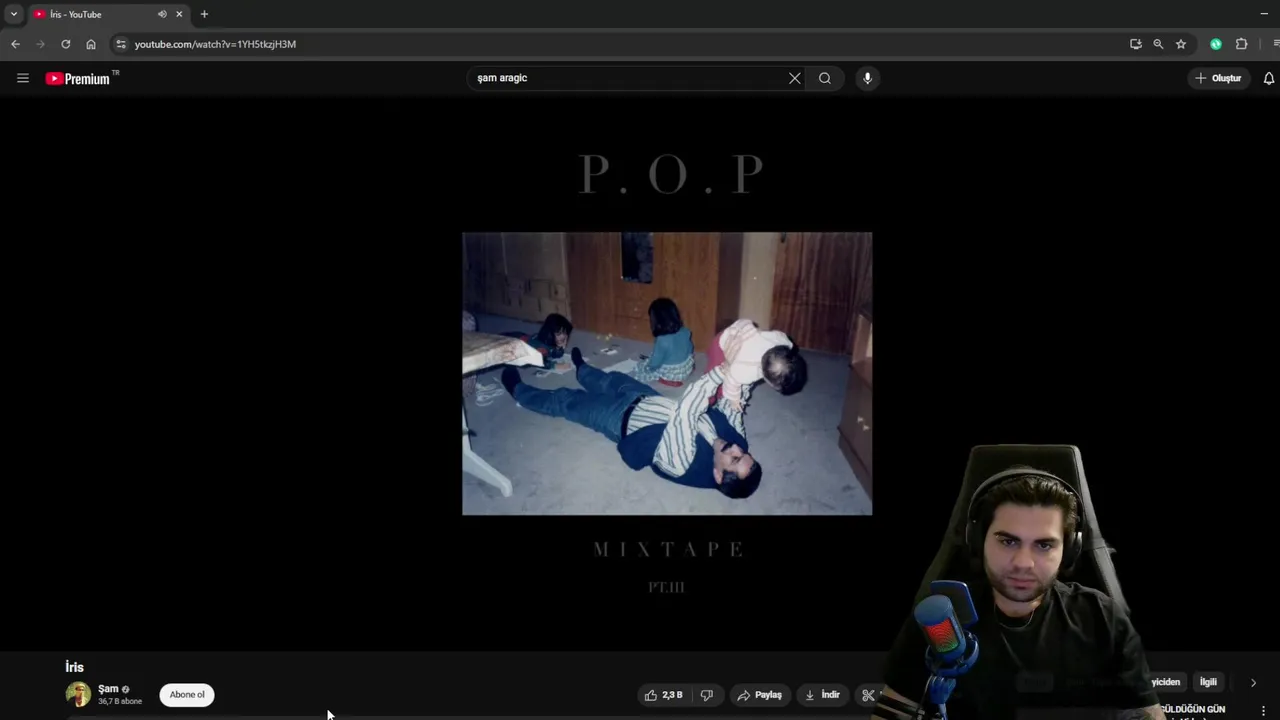Screen dimensions: 1280x720
Task: Open the green extension icon
Action: [1216, 44]
